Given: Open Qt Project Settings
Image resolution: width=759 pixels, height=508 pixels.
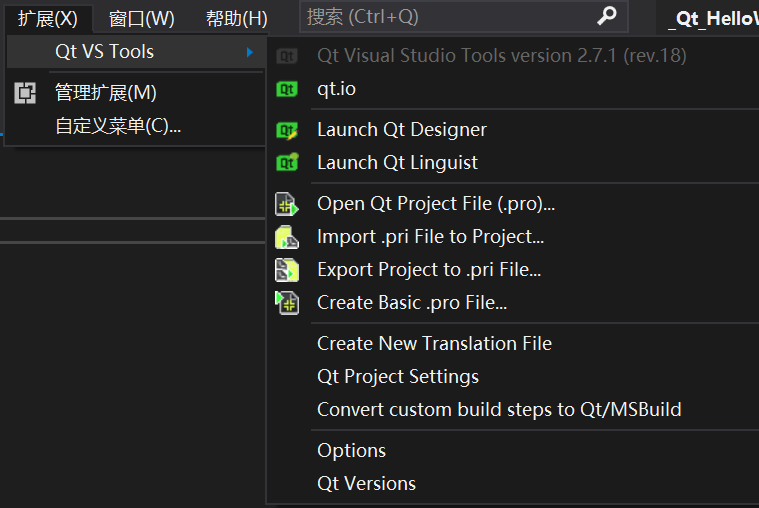Looking at the screenshot, I should [398, 376].
